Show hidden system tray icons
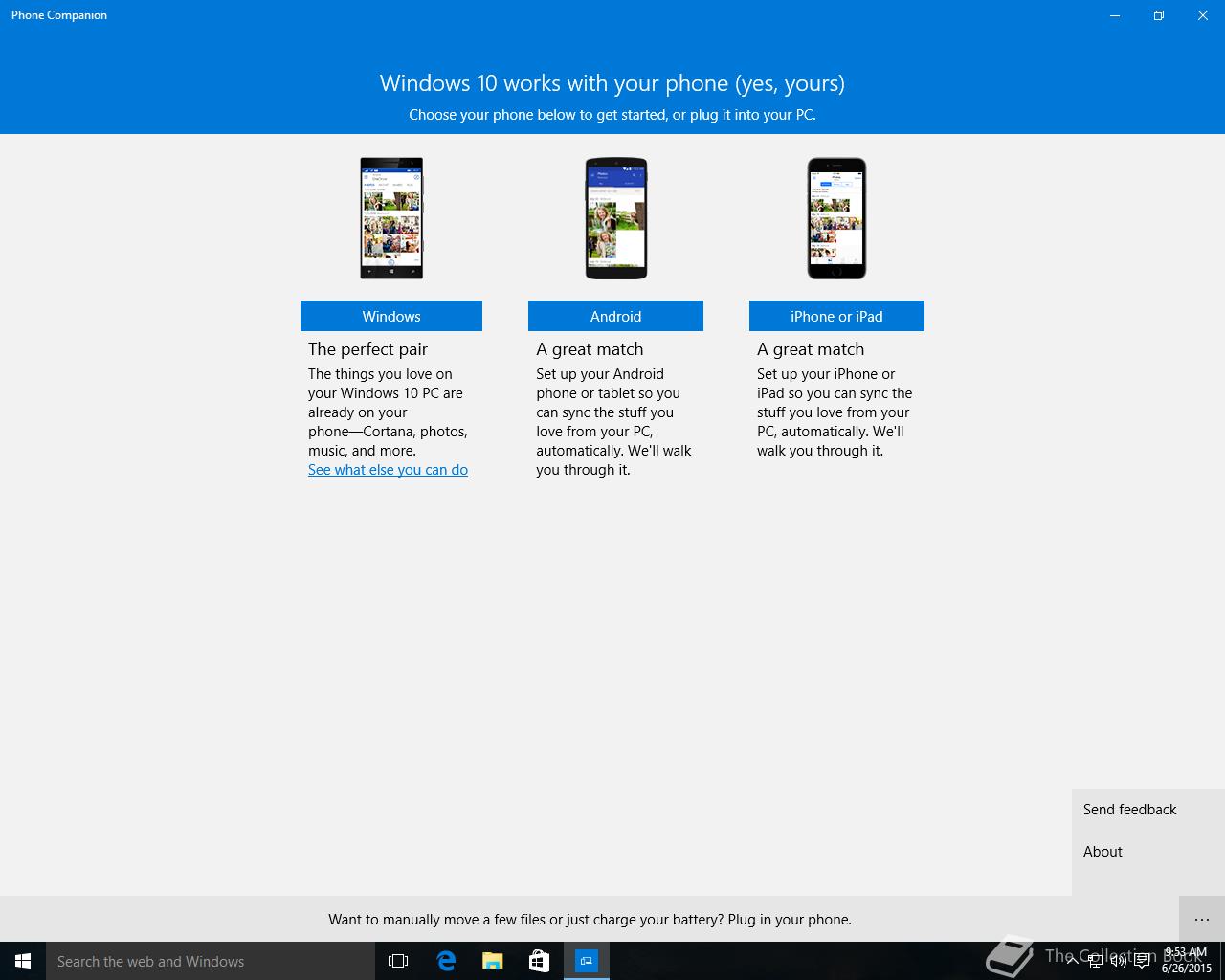 coord(1073,961)
